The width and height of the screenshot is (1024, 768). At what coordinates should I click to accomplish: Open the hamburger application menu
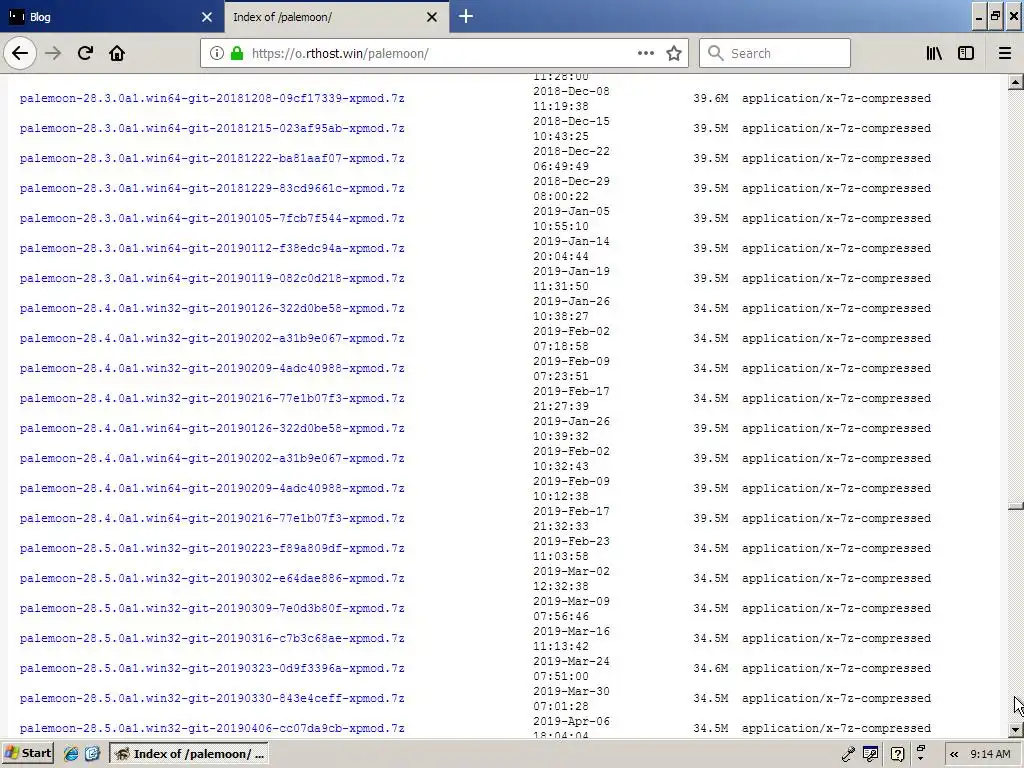[1004, 53]
